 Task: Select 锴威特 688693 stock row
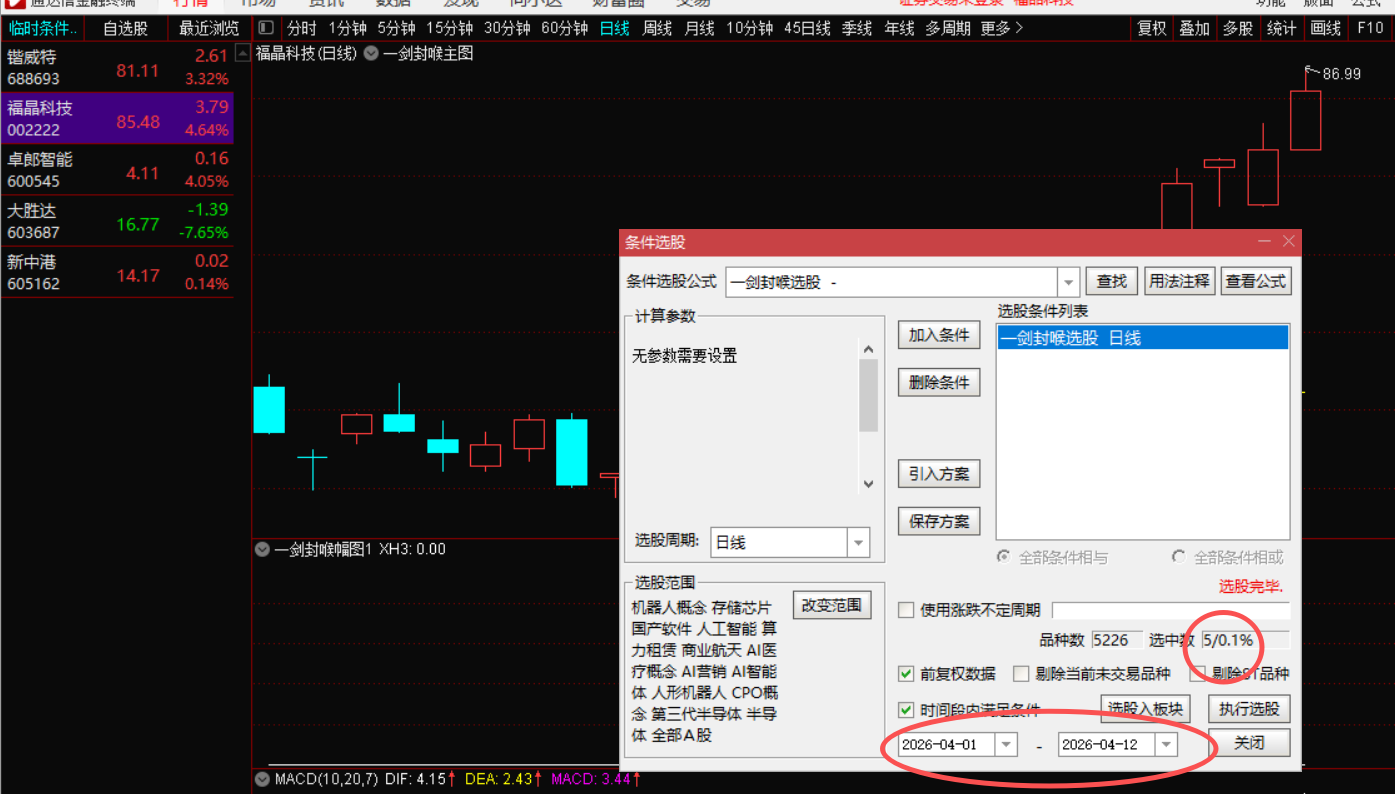click(117, 67)
